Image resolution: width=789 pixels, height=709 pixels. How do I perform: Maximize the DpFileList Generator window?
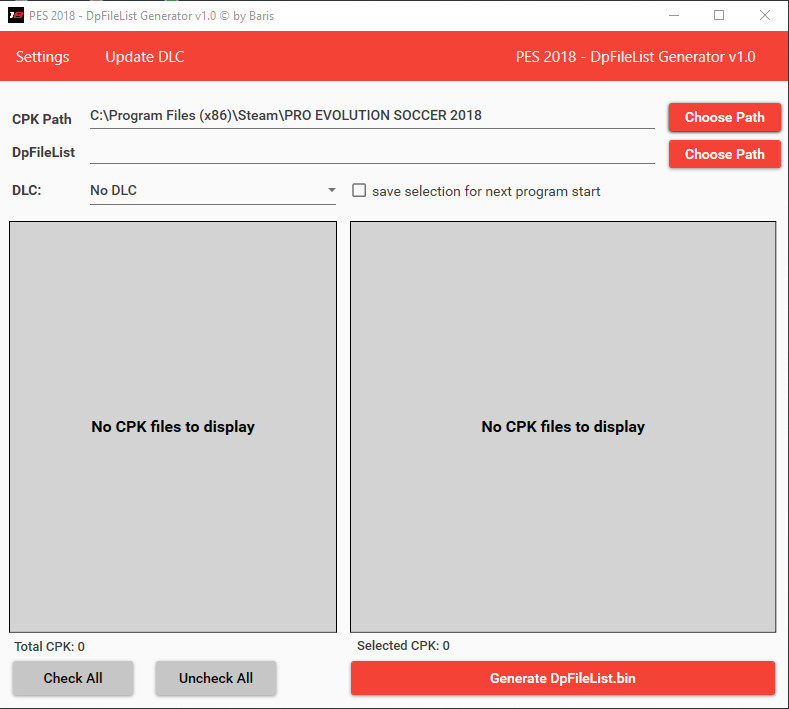coord(719,15)
